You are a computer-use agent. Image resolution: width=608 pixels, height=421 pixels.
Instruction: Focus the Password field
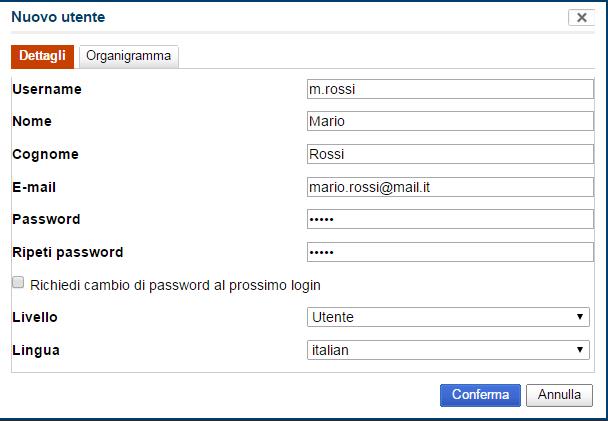pyautogui.click(x=450, y=219)
